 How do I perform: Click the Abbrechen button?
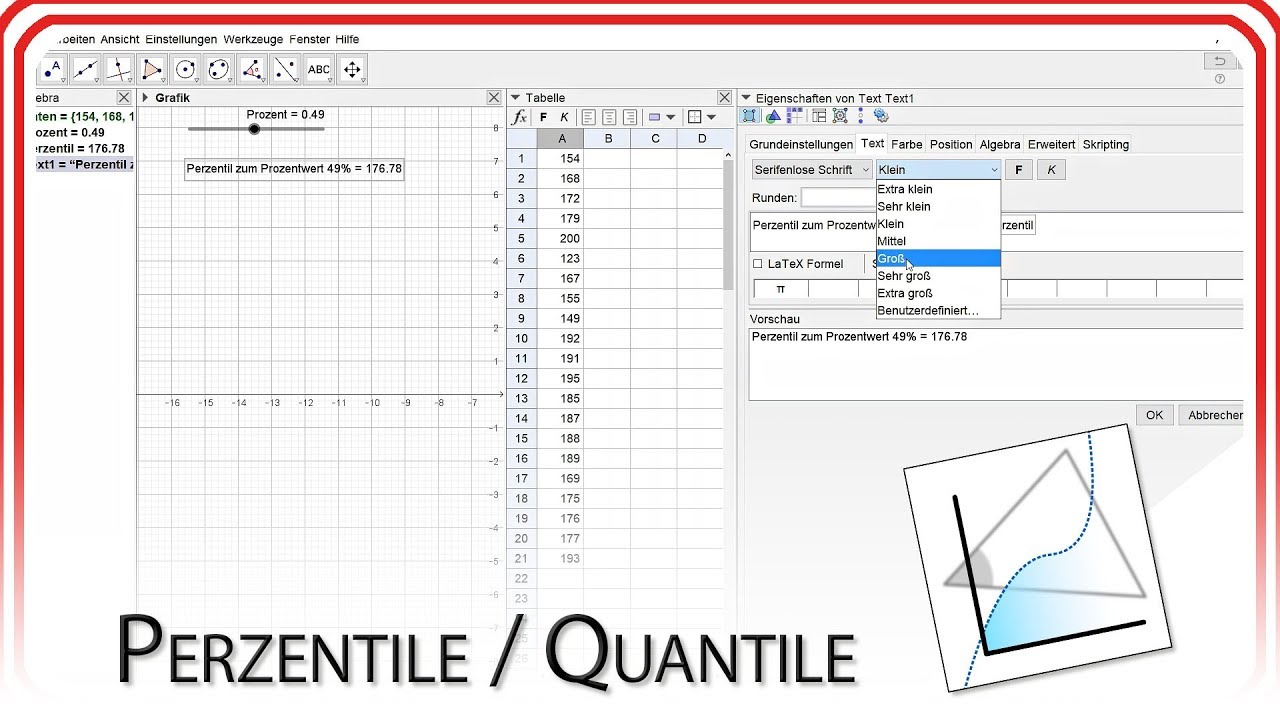(1212, 415)
